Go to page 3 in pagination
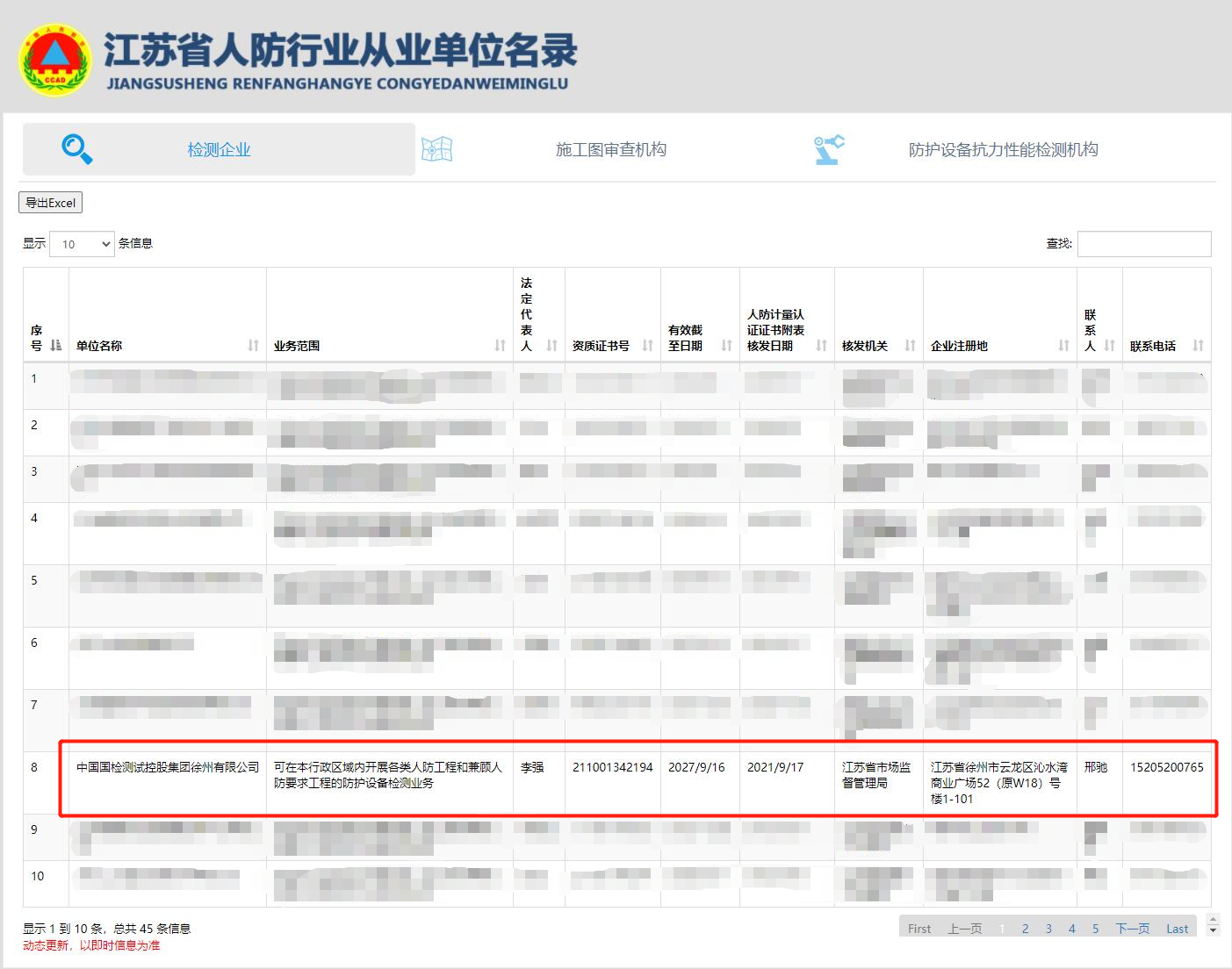Screen dimensions: 1232x969 [1048, 929]
